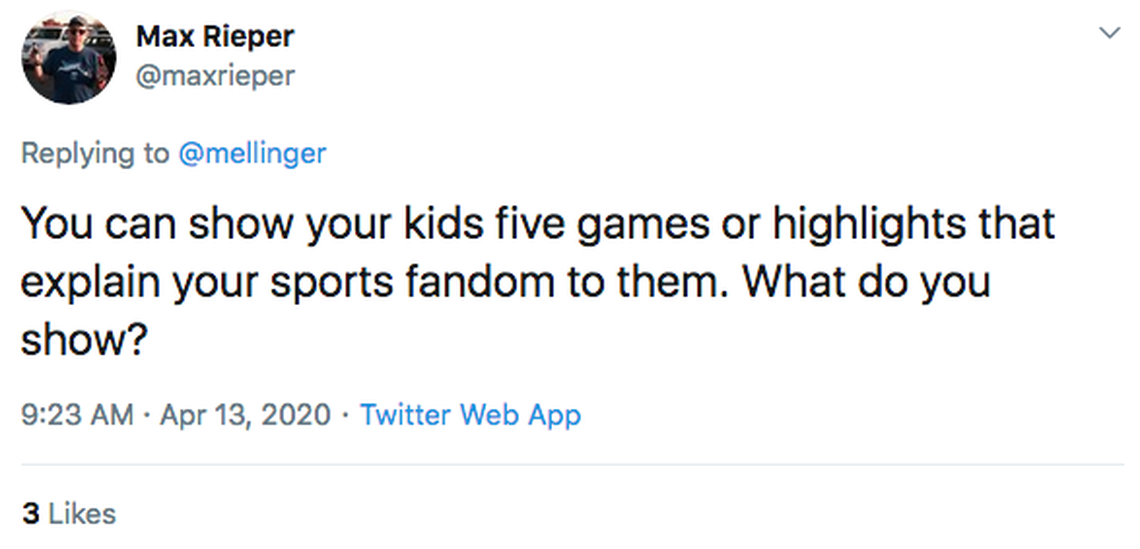Click the like count number 3

click(x=31, y=514)
